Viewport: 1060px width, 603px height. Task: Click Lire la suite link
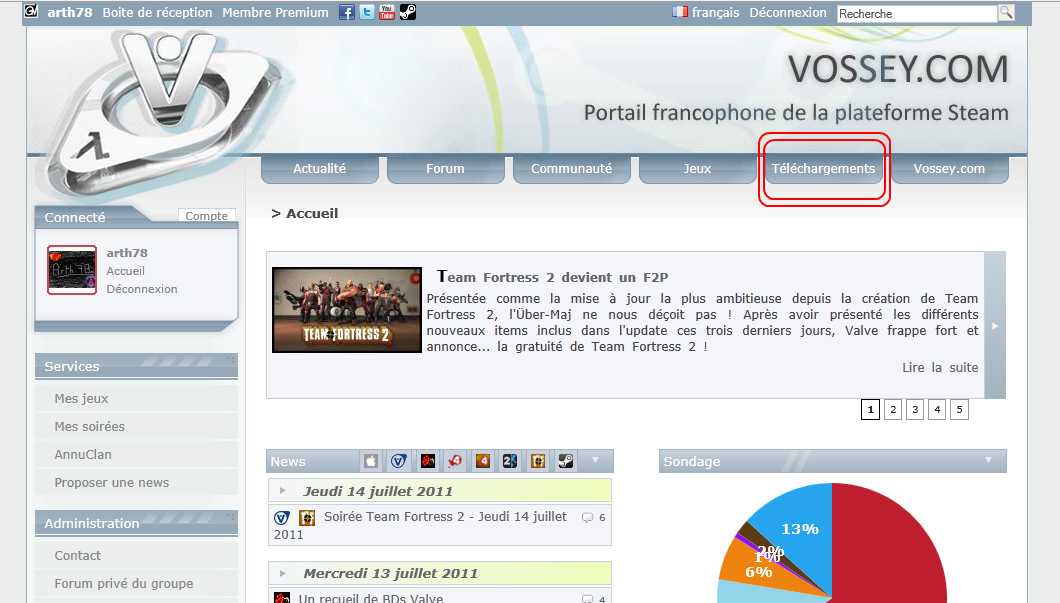[940, 367]
